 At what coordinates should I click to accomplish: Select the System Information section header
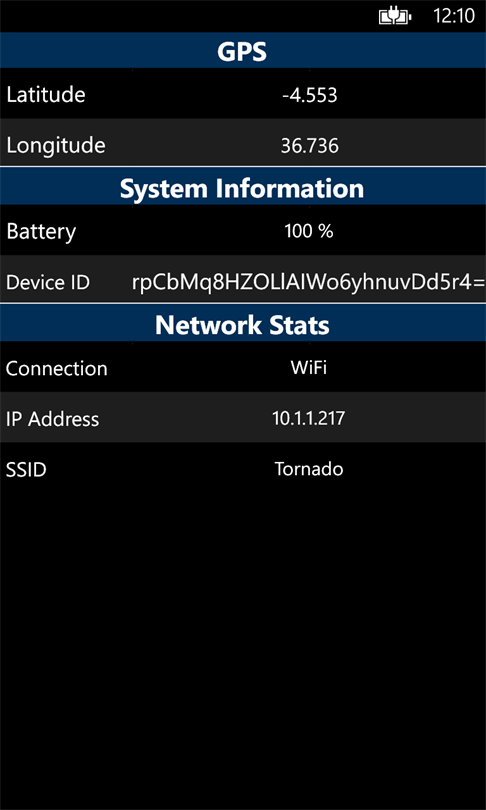click(243, 188)
